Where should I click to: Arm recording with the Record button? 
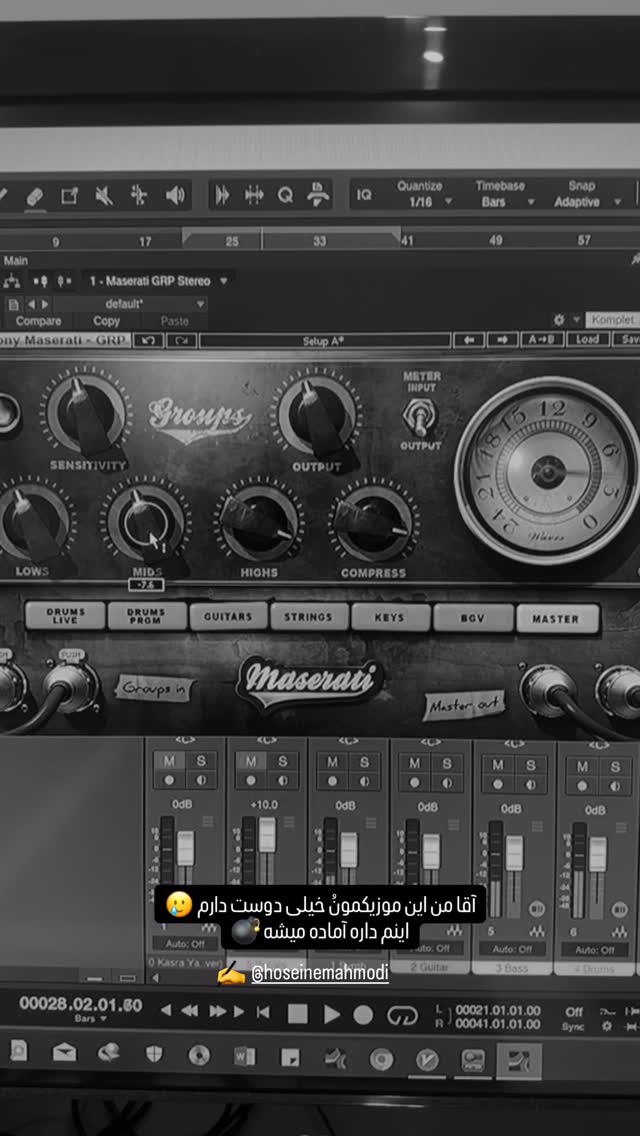click(363, 1014)
